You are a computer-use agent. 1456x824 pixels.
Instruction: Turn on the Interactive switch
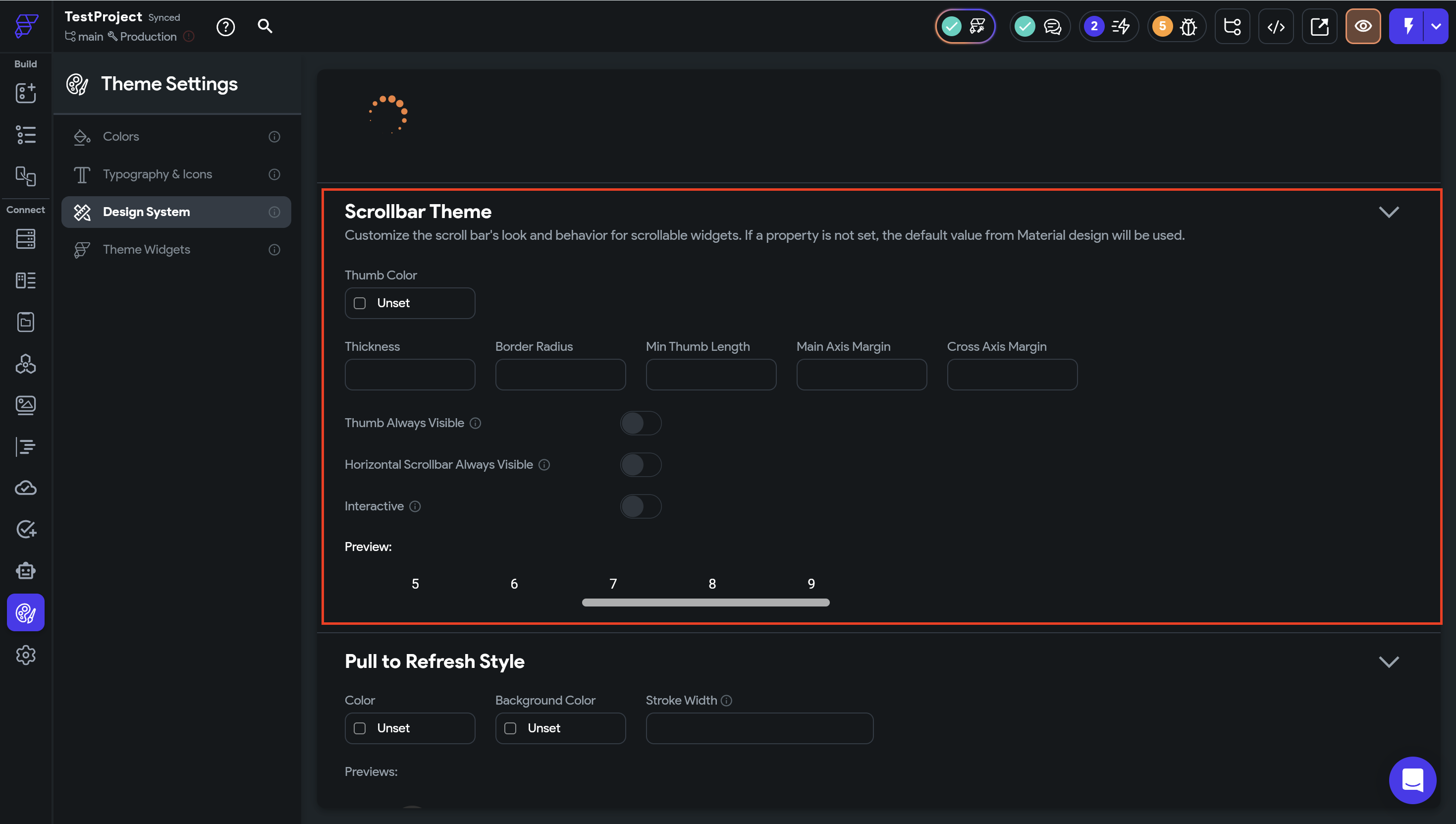coord(641,506)
